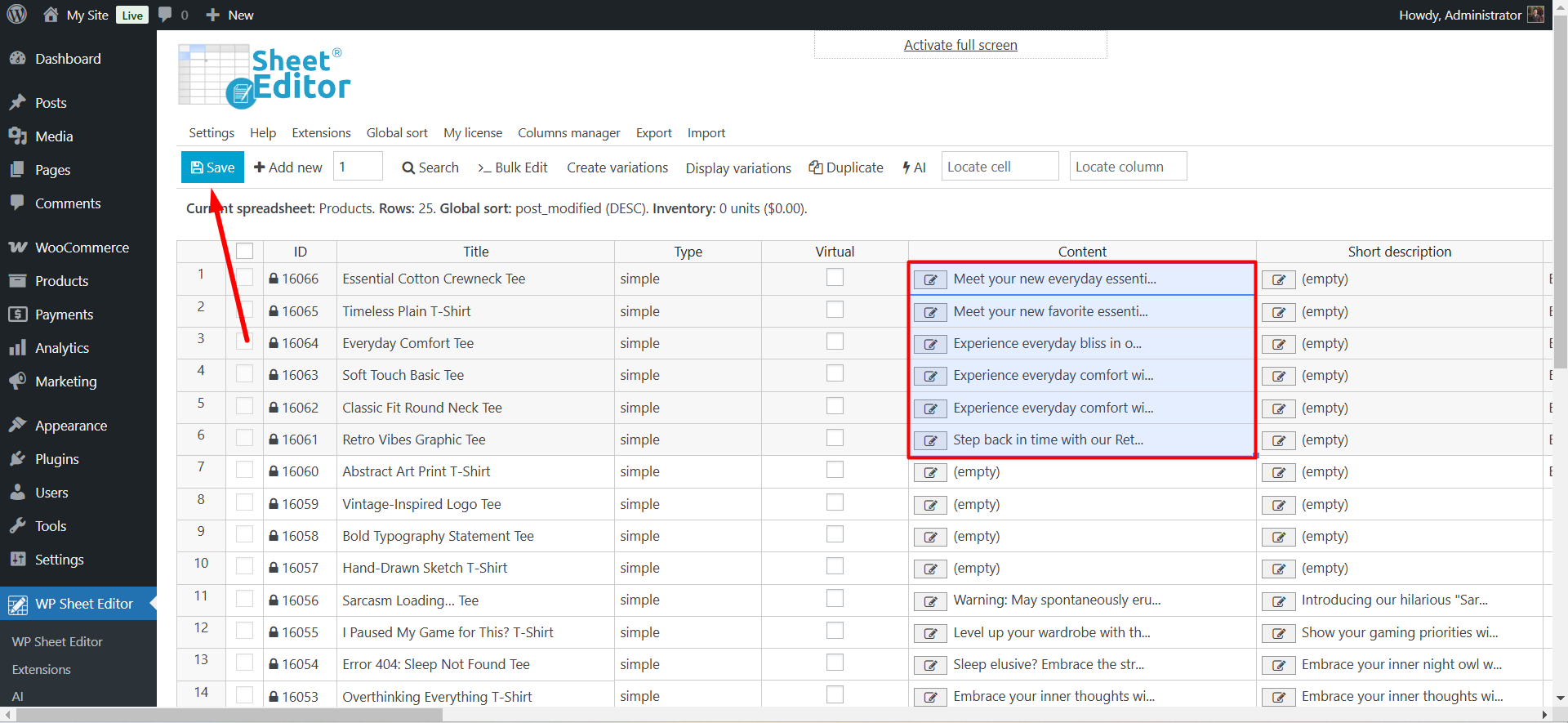This screenshot has height=723, width=1568.
Task: Open Extensions submenu in the sidebar
Action: click(42, 670)
